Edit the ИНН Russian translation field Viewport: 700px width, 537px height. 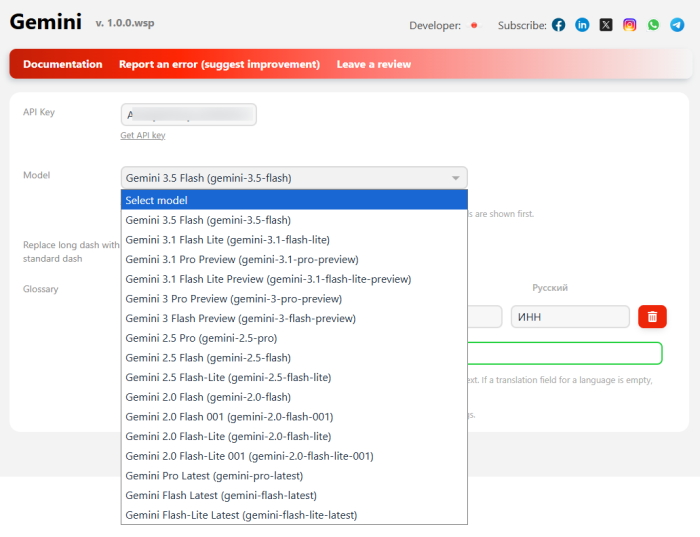click(570, 317)
